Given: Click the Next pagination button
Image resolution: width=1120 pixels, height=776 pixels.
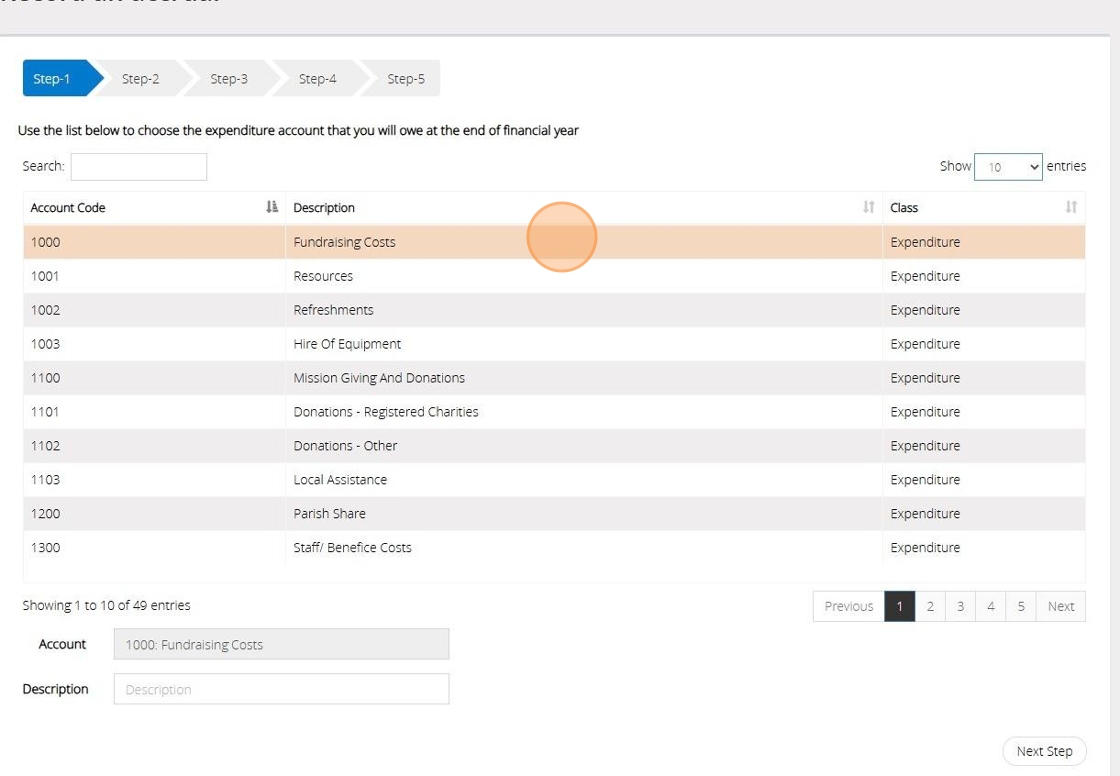Looking at the screenshot, I should tap(1061, 606).
